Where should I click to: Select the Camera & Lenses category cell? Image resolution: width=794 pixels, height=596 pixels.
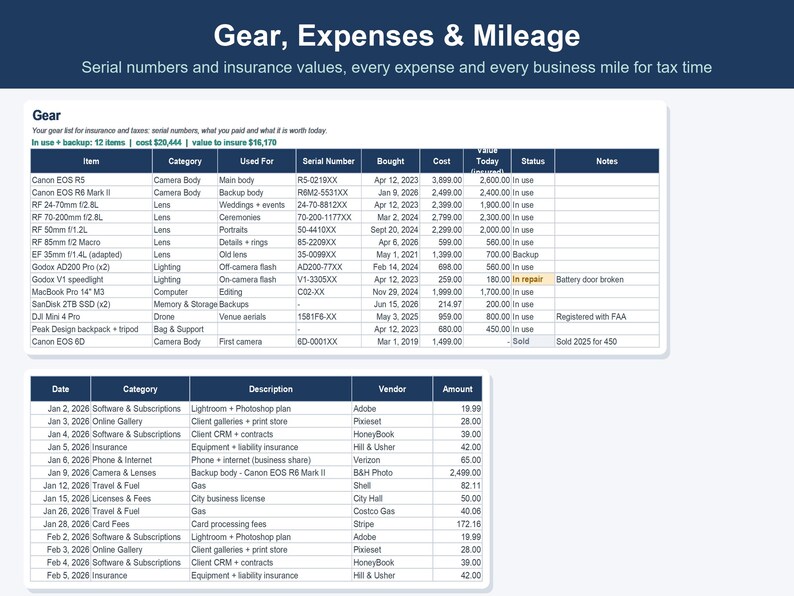pyautogui.click(x=140, y=472)
